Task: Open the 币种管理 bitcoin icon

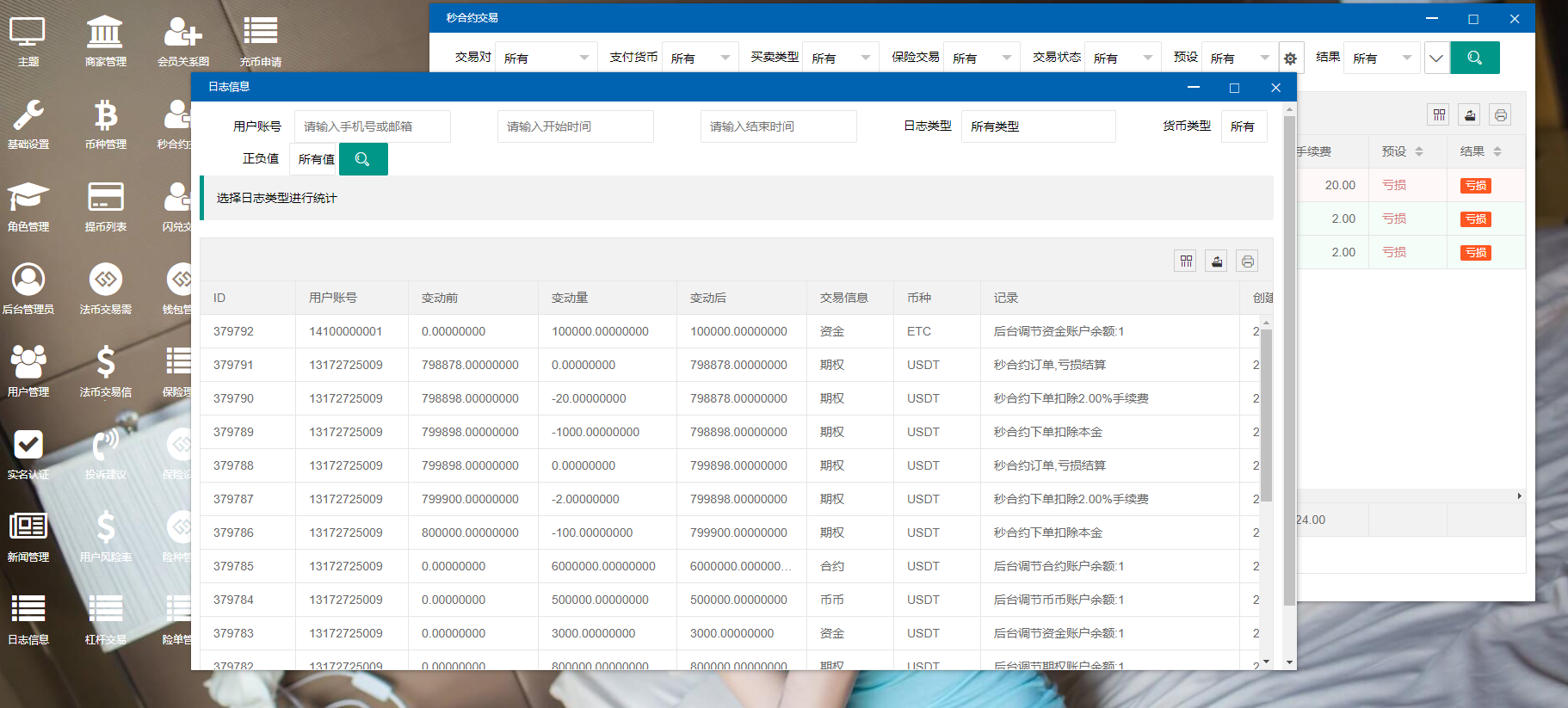Action: coord(105,122)
